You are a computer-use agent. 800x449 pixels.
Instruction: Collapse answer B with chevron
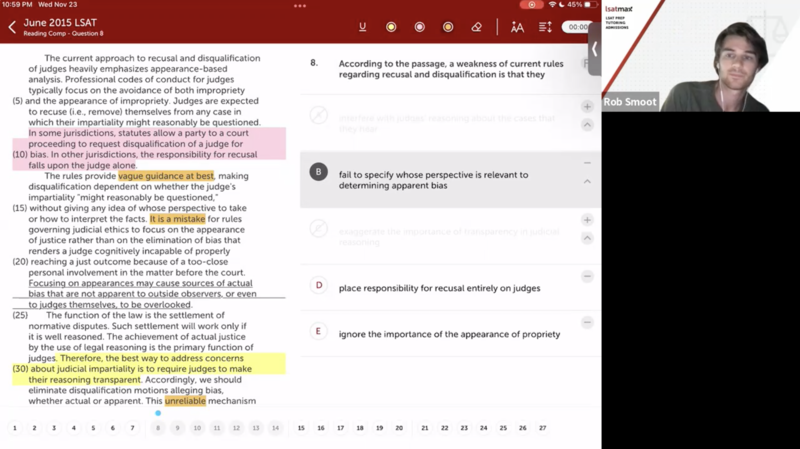click(587, 182)
